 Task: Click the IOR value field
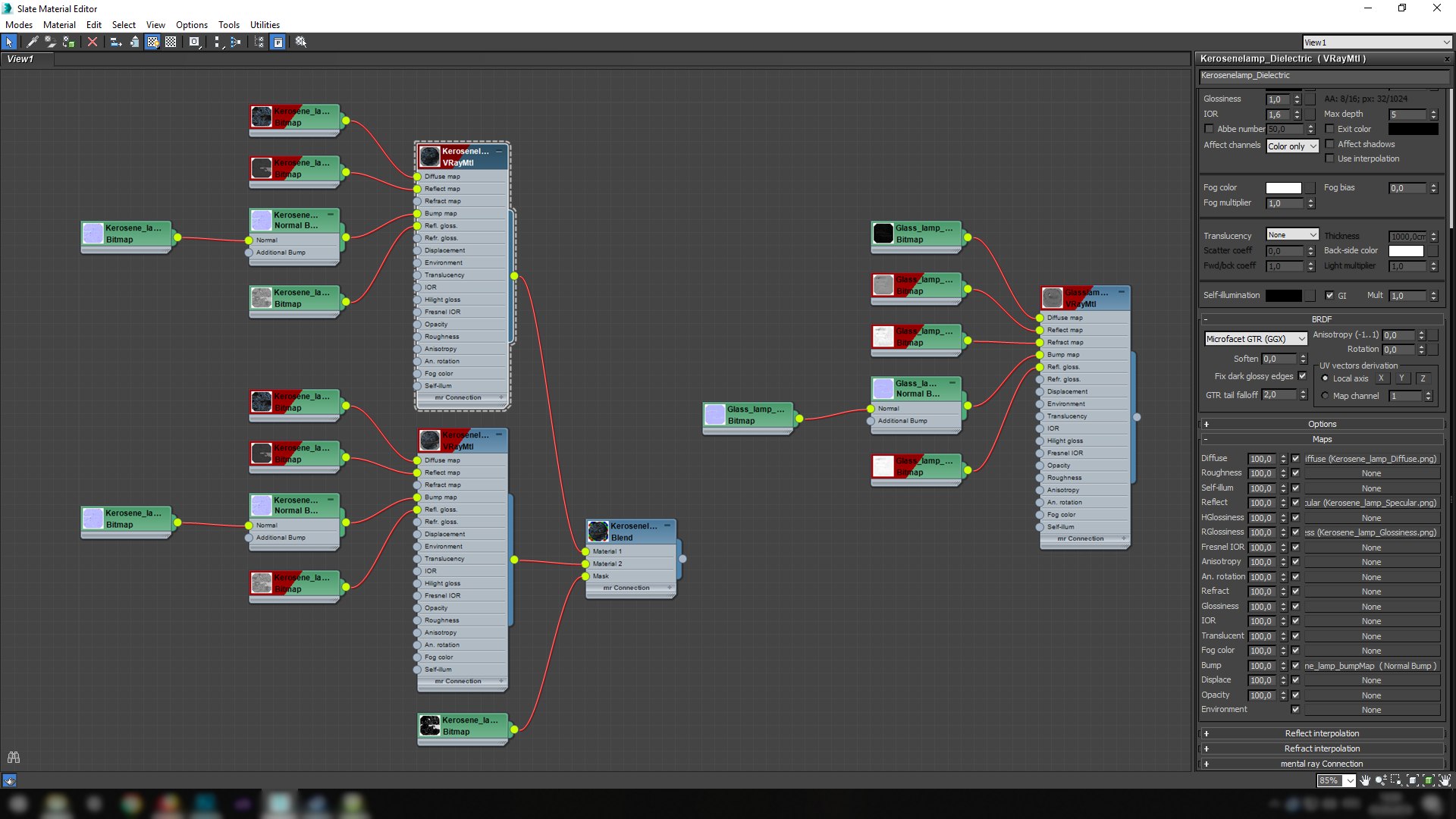click(x=1278, y=115)
